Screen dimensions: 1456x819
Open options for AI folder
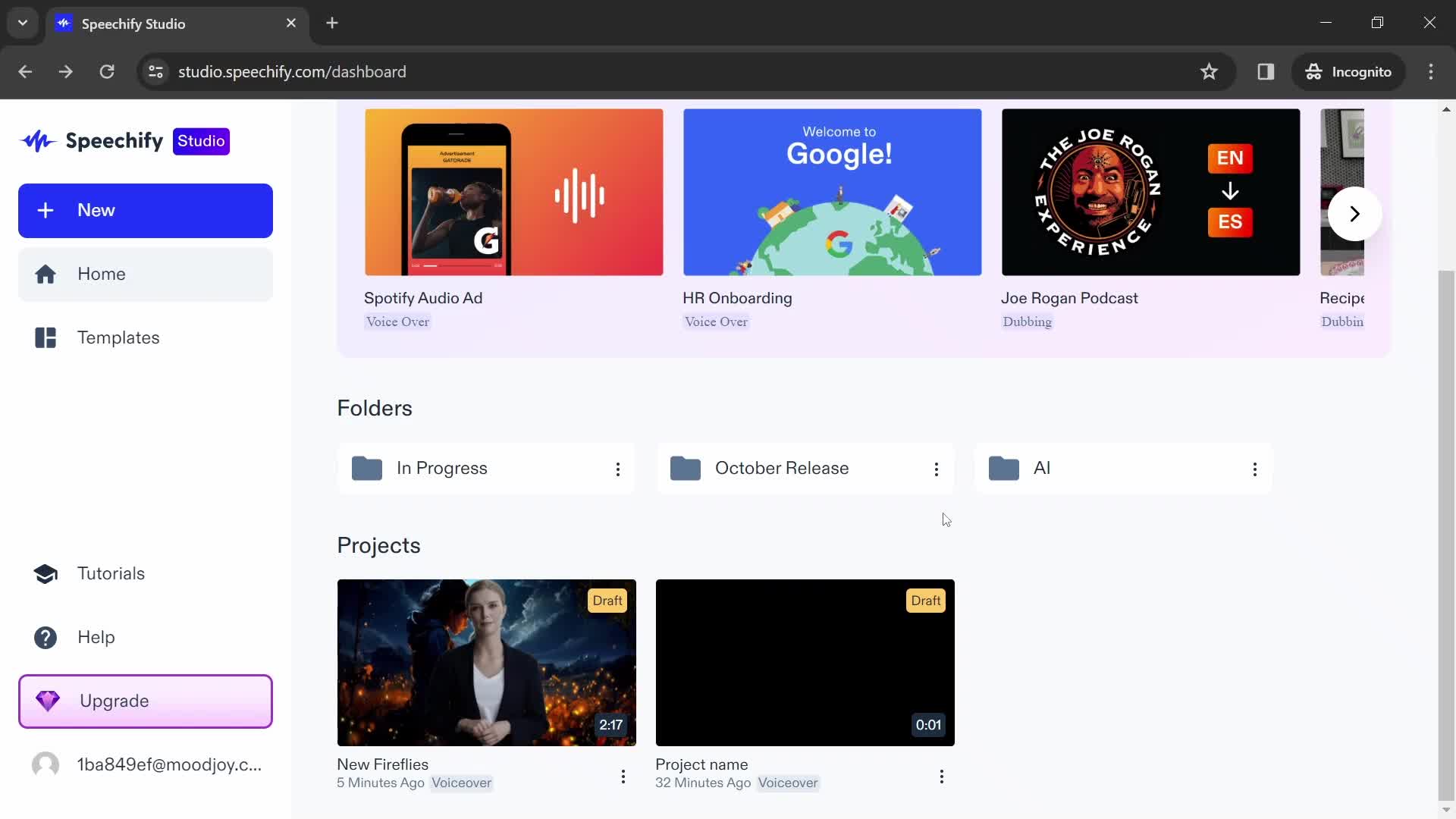pos(1254,468)
